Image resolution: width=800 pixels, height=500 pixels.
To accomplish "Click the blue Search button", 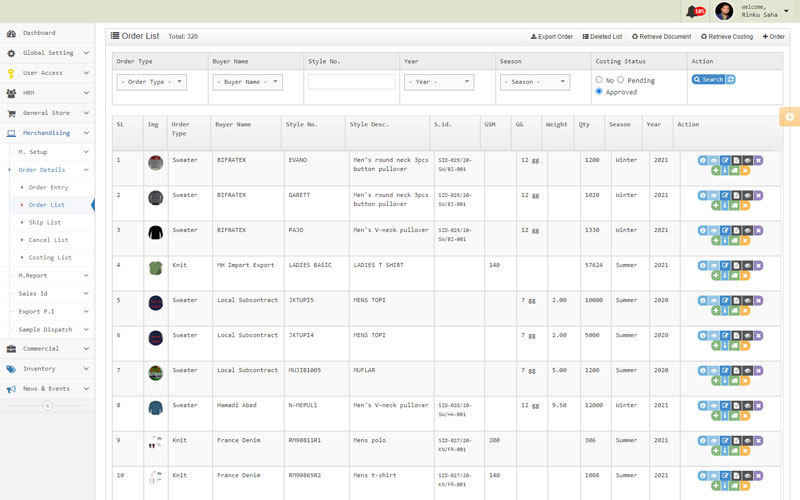I will (x=708, y=79).
